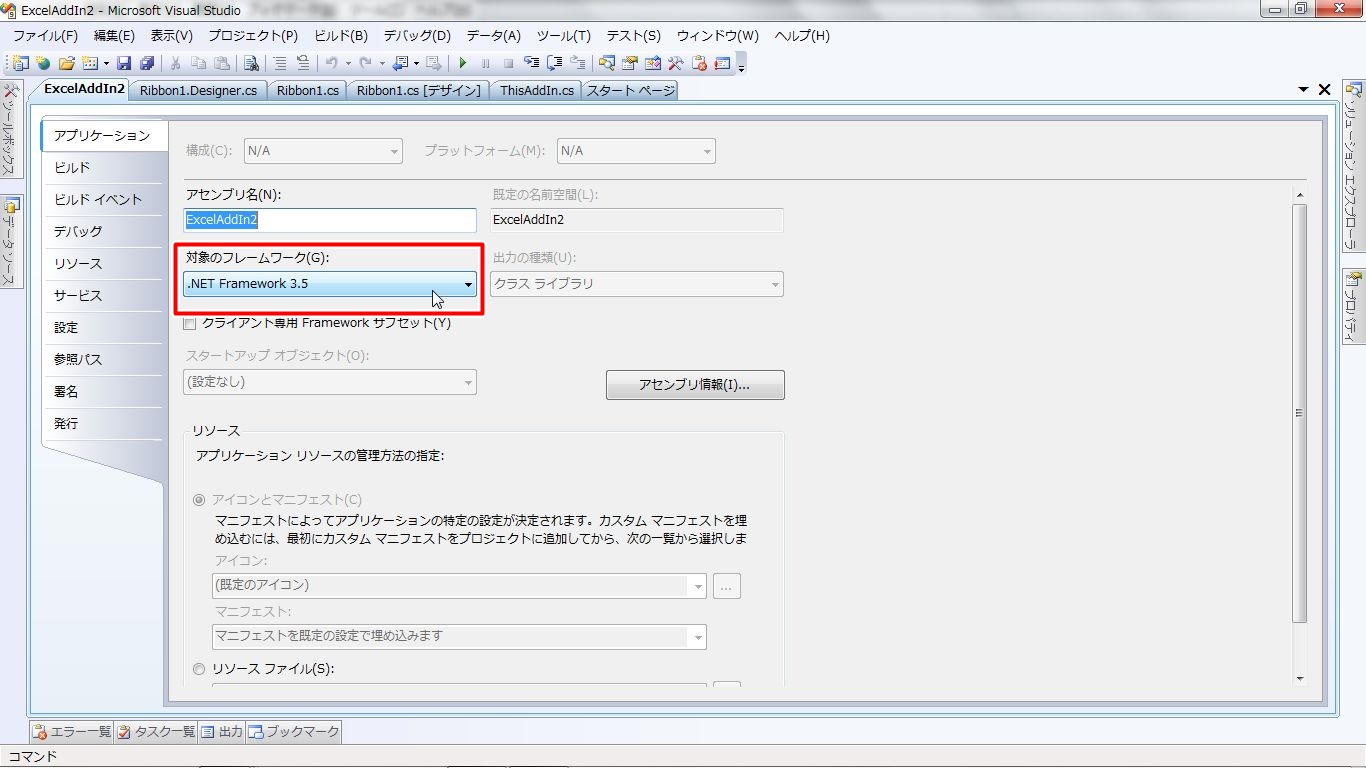Click the Find in Files icon
Screen dimensions: 1366x768
[251, 63]
